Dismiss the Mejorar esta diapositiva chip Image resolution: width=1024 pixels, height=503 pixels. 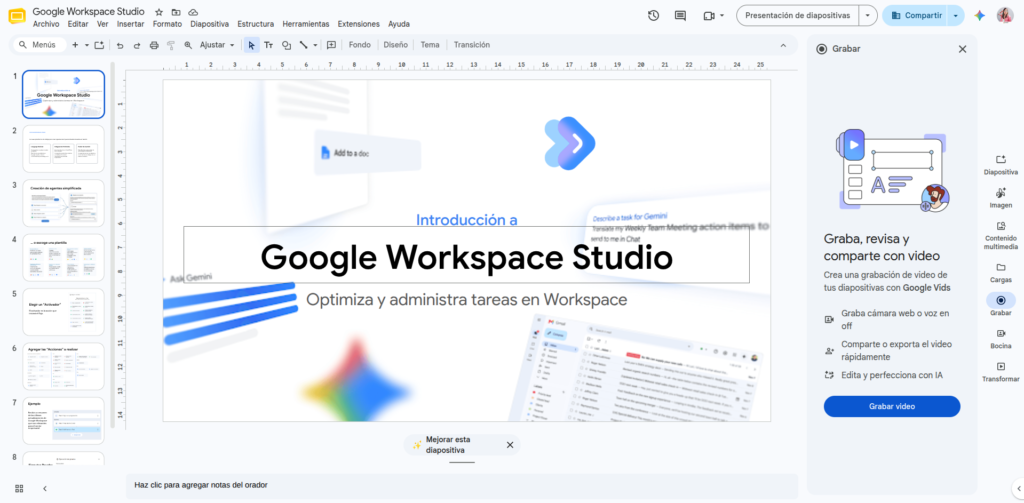coord(510,445)
